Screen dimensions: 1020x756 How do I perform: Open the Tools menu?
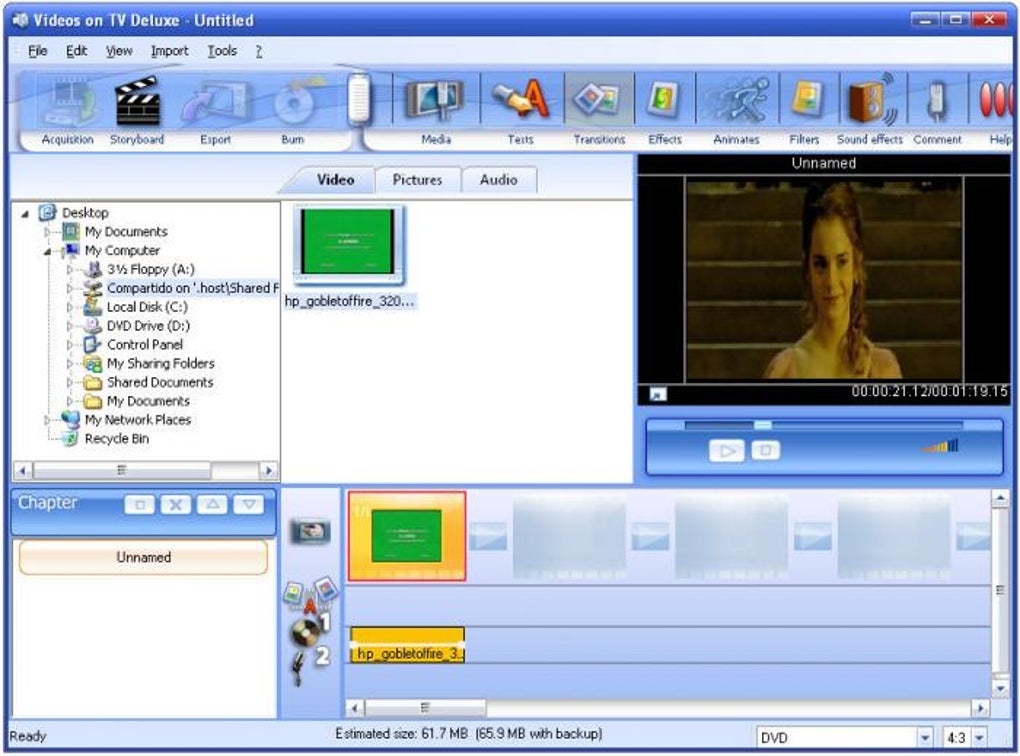222,51
